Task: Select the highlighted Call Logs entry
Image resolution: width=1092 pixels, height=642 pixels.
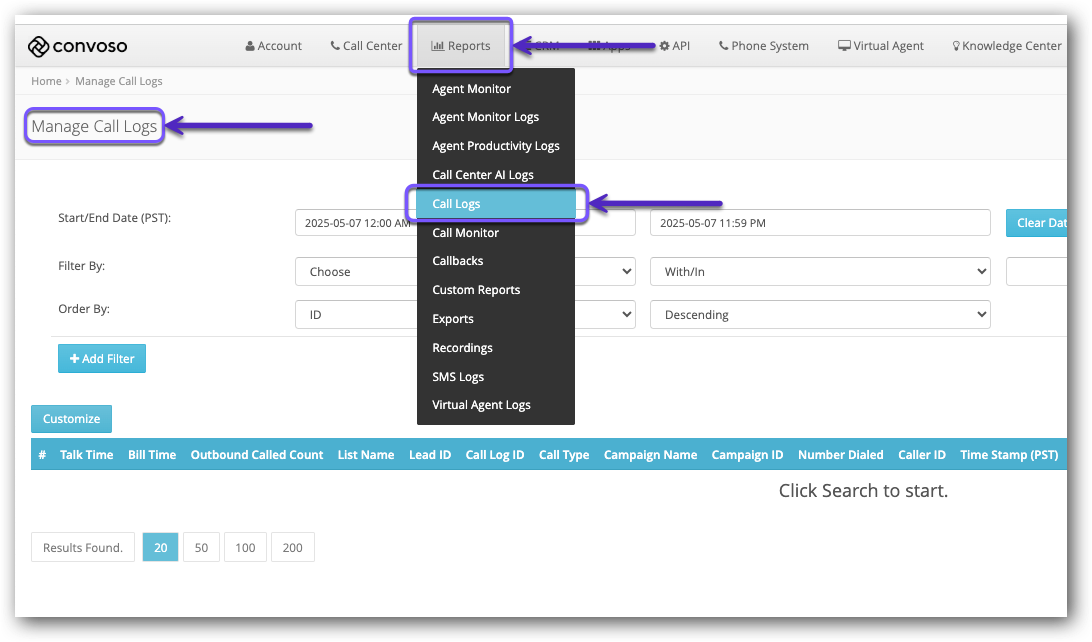Action: pos(496,204)
